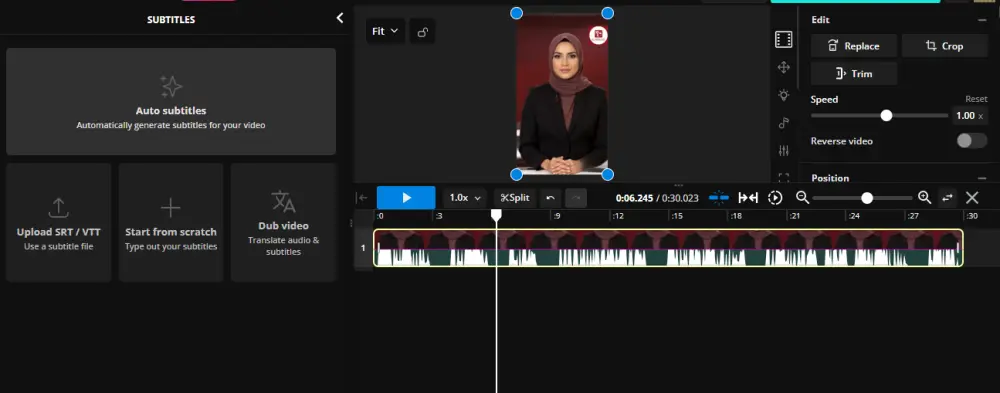Viewport: 1000px width, 393px height.
Task: Click the :15 mark on timeline ruler
Action: [x=677, y=216]
